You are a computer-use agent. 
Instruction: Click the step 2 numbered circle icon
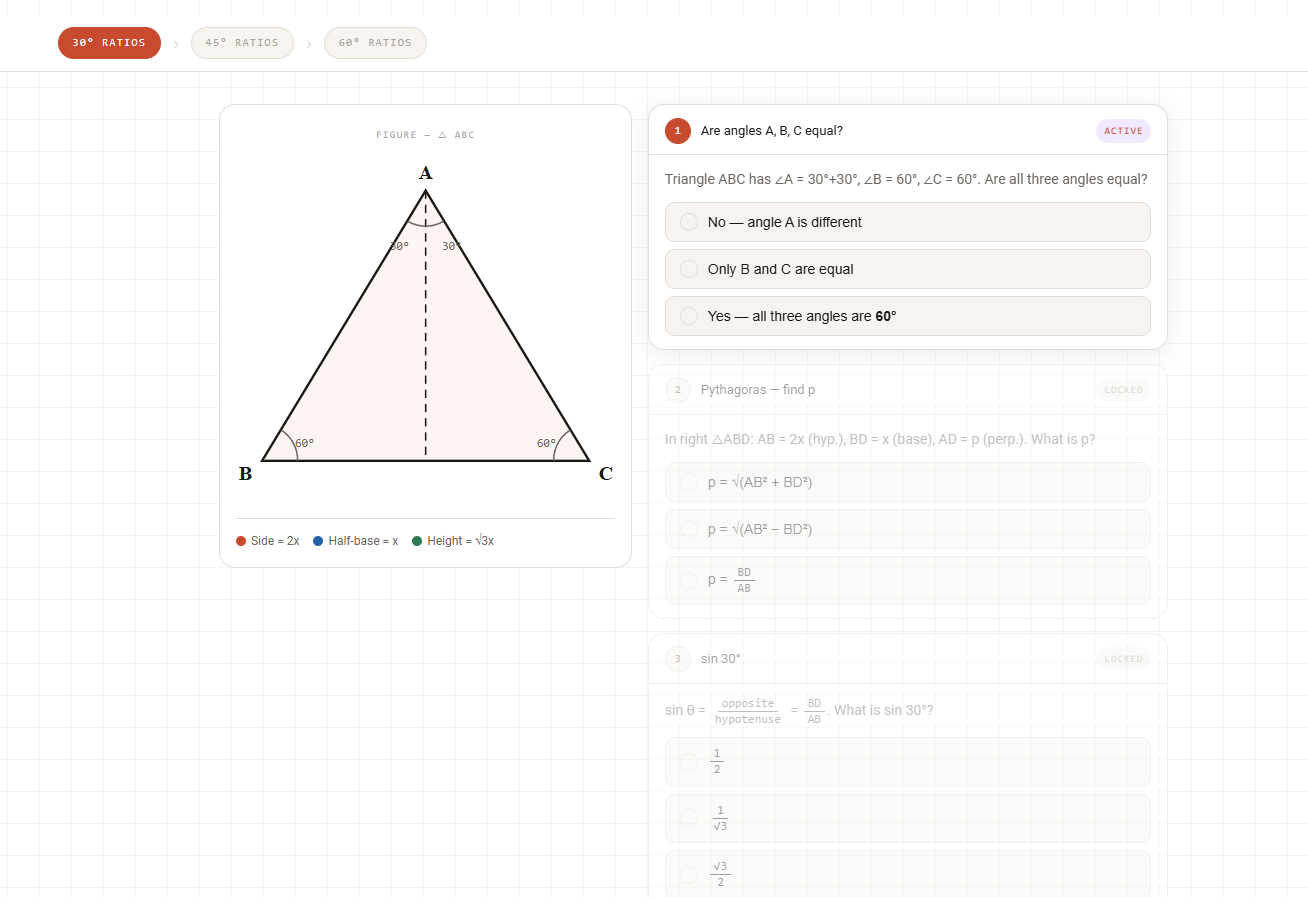[678, 390]
